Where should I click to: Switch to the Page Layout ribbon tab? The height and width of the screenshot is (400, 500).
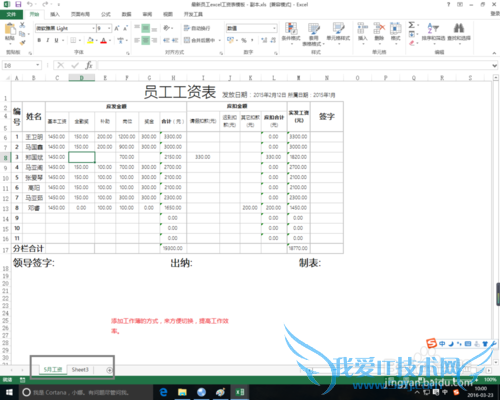coord(80,14)
